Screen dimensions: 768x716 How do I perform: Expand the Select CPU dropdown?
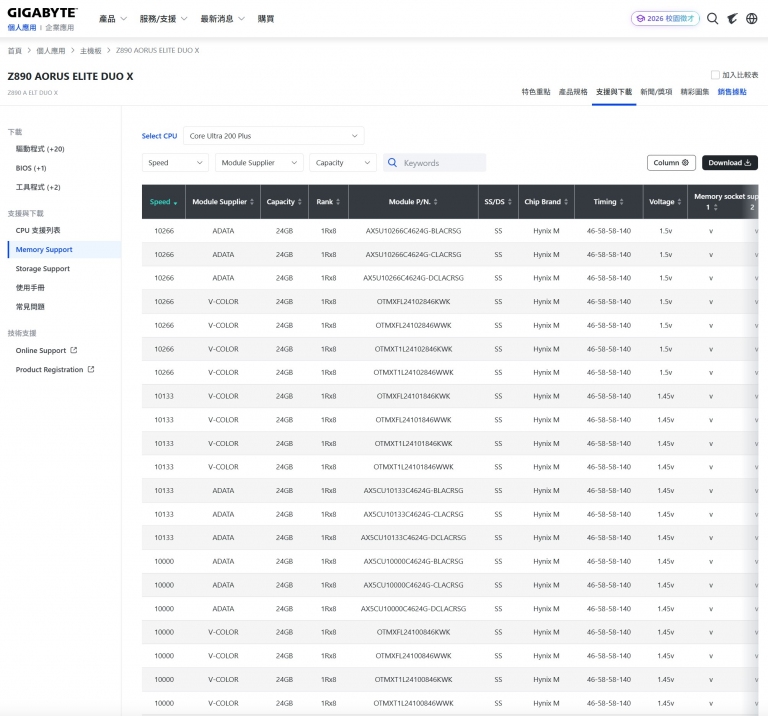coord(273,136)
